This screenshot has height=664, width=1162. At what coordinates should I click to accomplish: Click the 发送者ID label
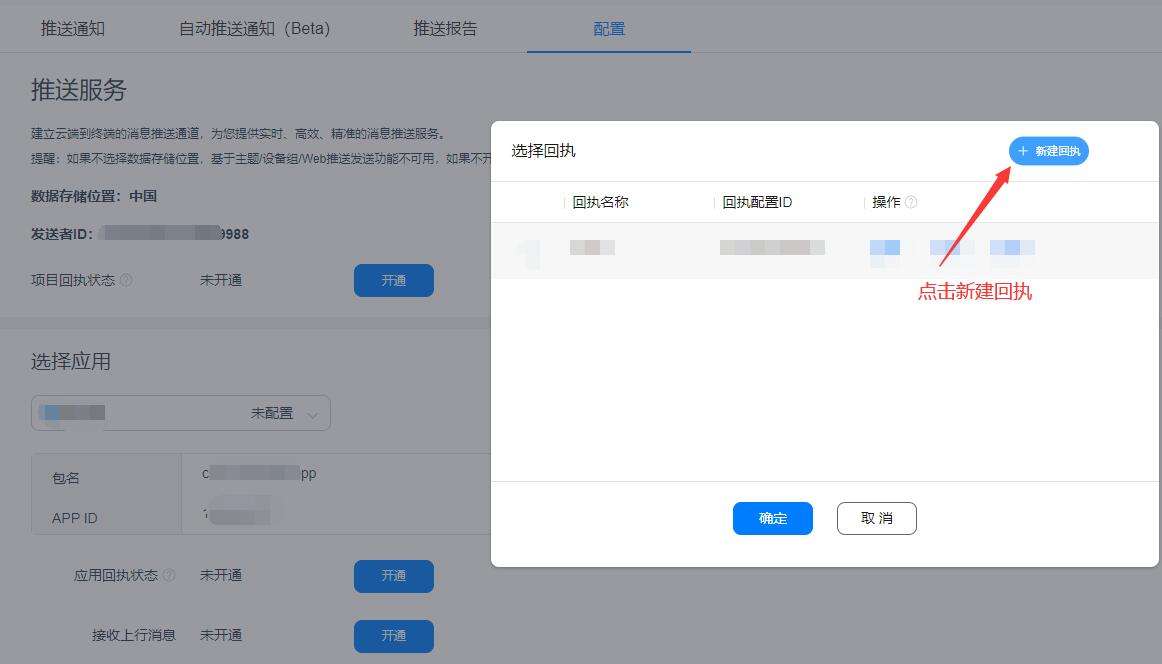(62, 234)
